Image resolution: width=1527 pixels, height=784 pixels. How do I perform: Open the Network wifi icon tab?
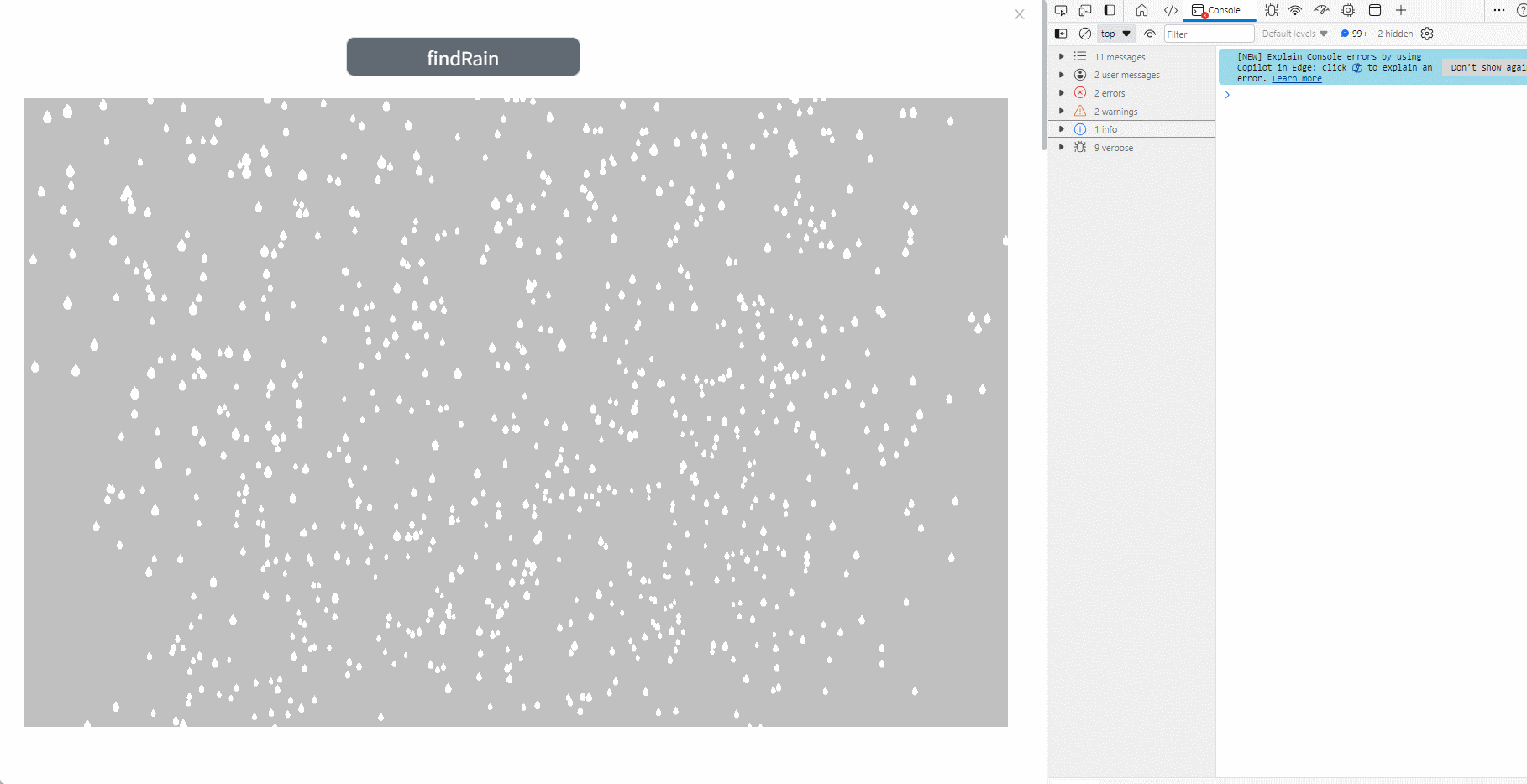(1295, 11)
